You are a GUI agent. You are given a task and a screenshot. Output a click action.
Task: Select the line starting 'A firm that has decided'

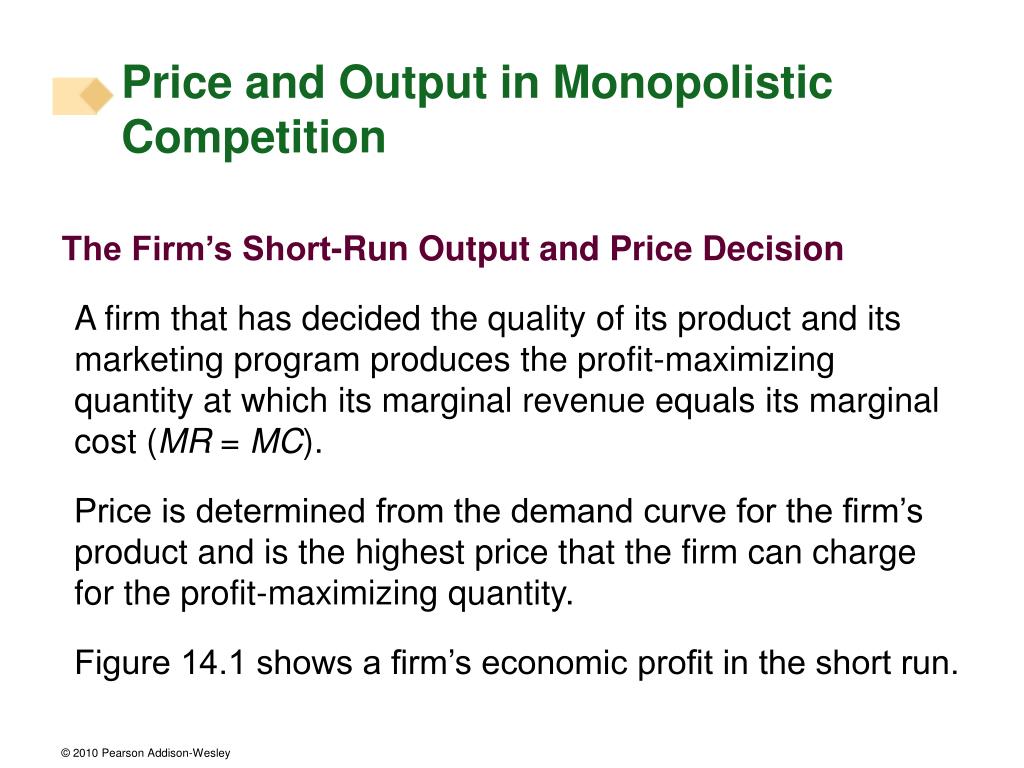pos(487,319)
